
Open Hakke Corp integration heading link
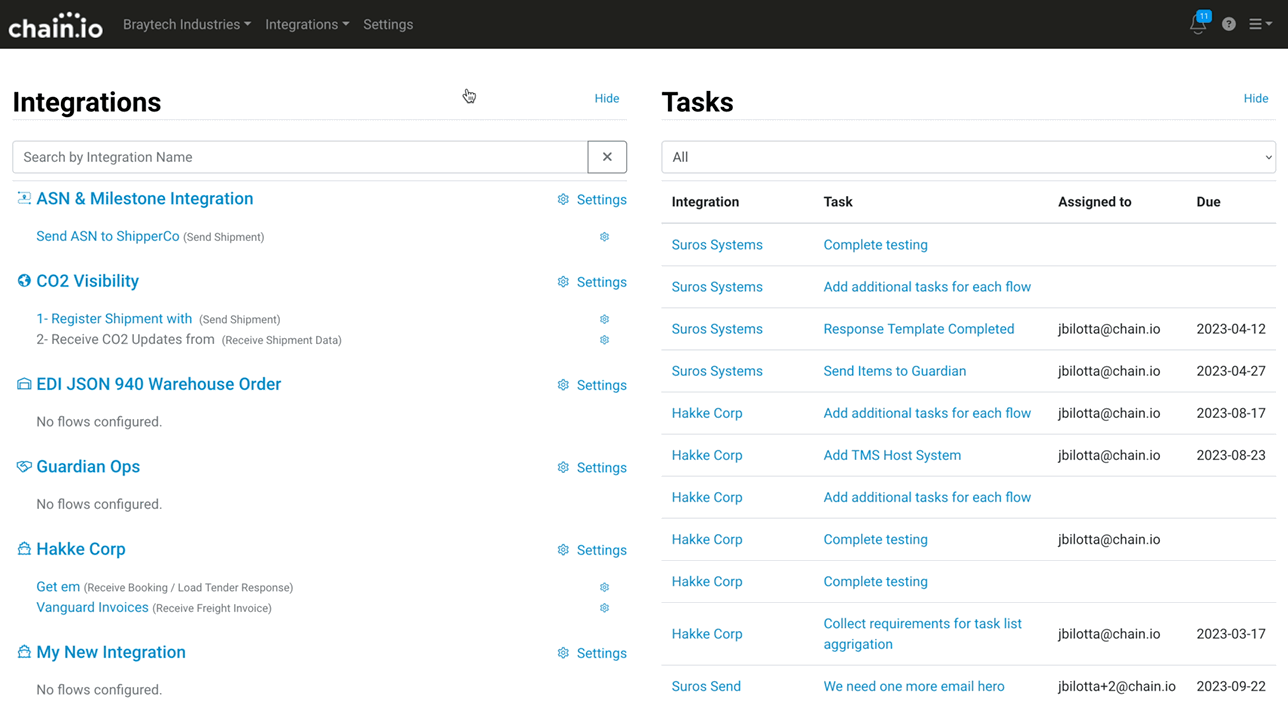tap(81, 549)
